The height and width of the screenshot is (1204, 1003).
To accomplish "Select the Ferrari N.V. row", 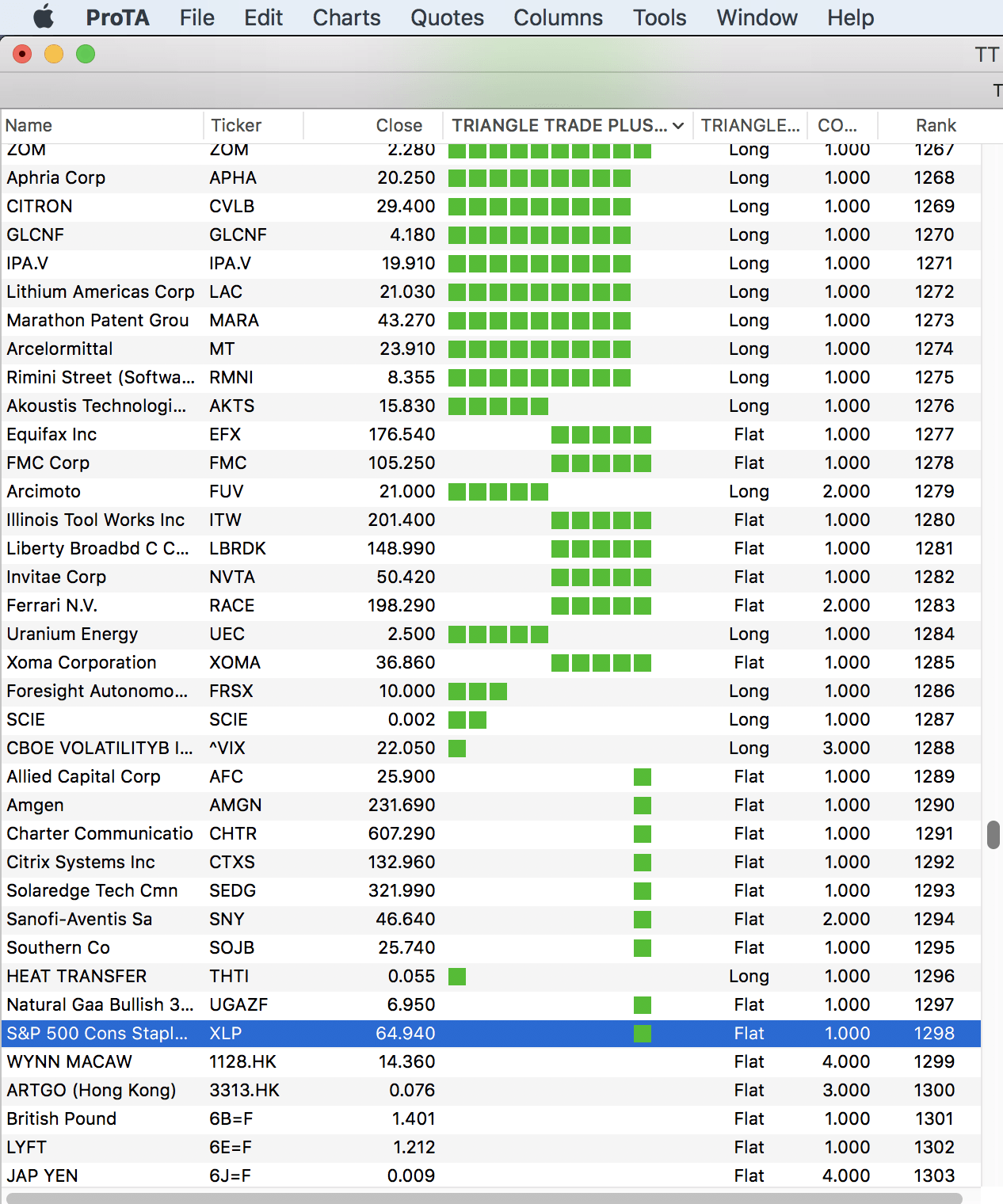I will (x=490, y=605).
